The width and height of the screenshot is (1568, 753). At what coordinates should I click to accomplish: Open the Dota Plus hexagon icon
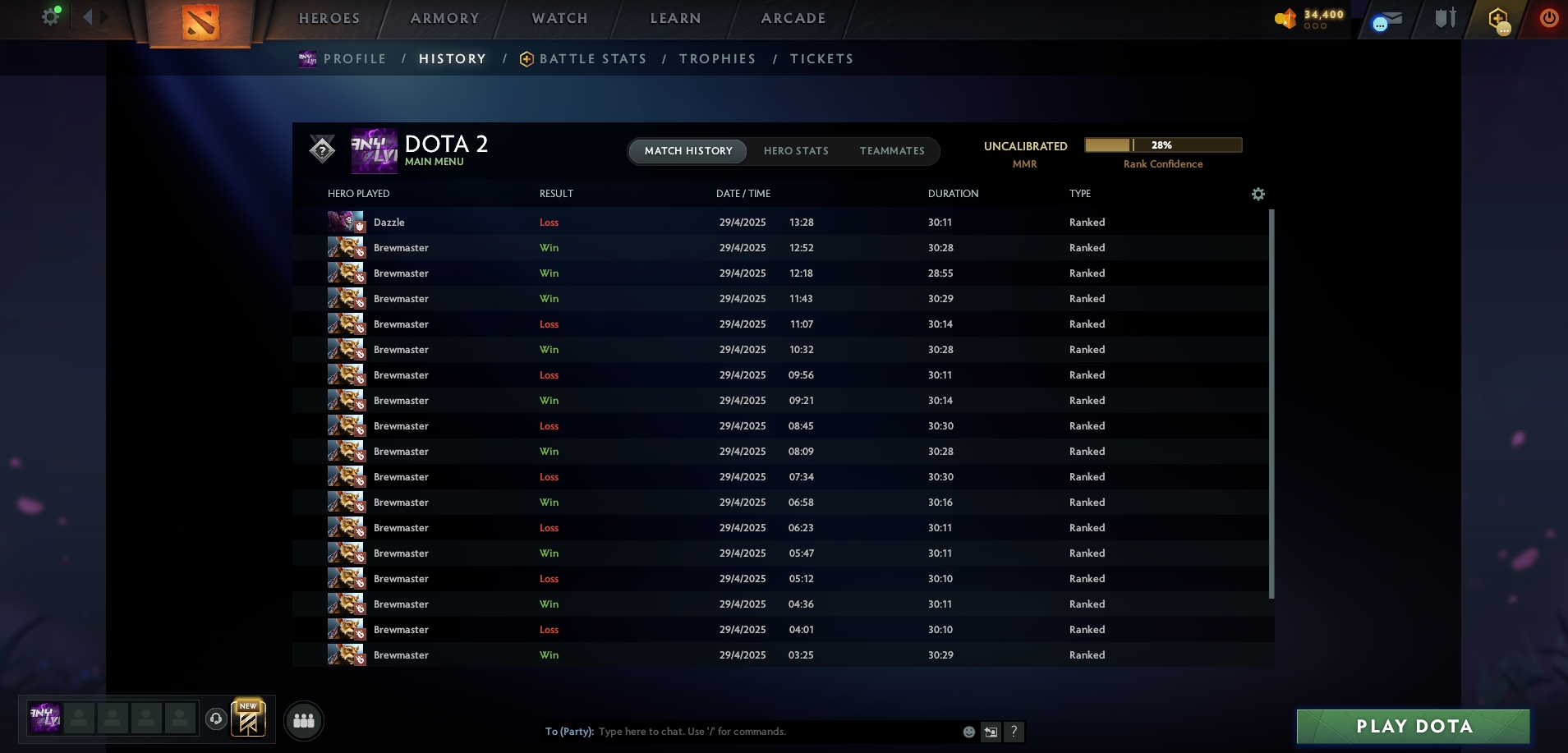pyautogui.click(x=1498, y=20)
